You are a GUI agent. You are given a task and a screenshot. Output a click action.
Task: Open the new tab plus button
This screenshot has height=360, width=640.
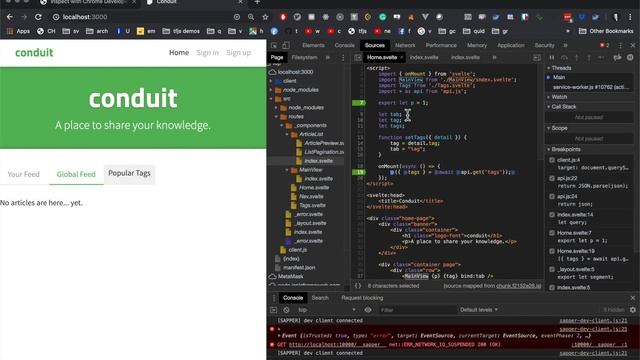click(x=257, y=2)
